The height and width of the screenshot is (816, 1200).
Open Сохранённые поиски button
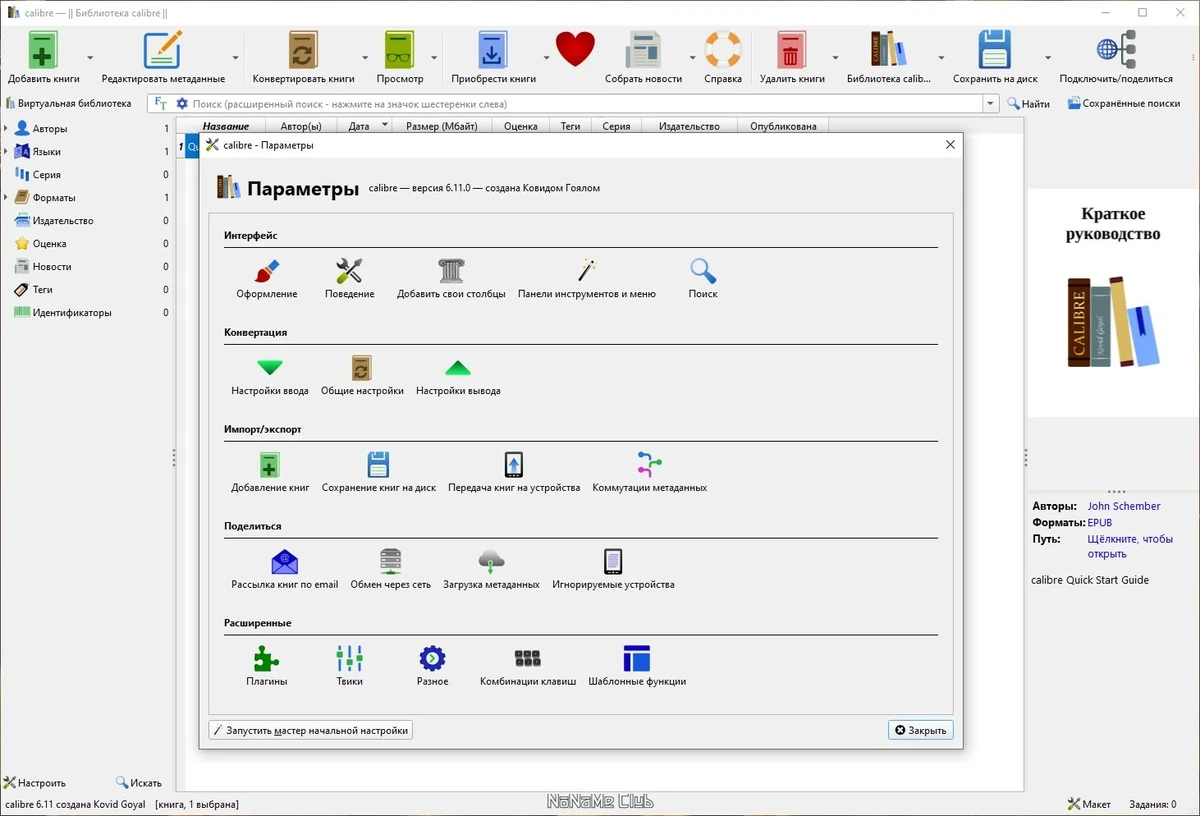[x=1124, y=104]
